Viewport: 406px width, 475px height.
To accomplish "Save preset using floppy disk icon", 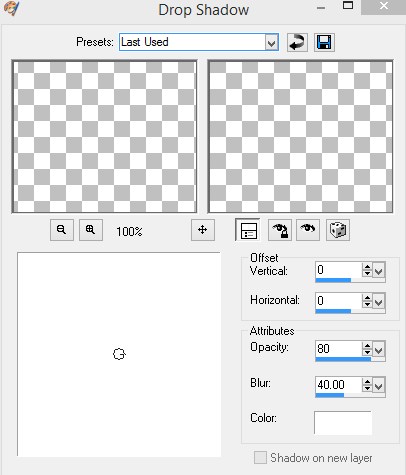I will pos(324,42).
